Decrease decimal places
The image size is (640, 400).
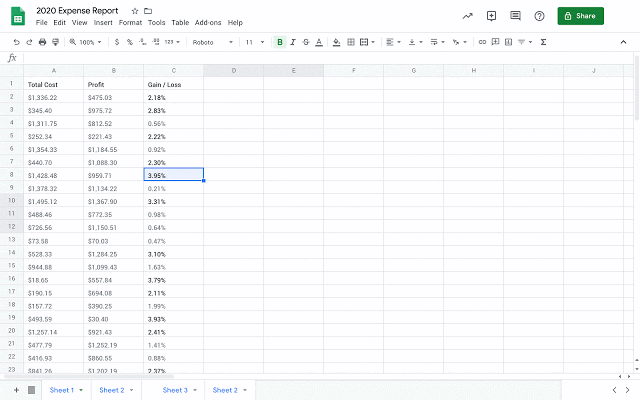coord(142,42)
